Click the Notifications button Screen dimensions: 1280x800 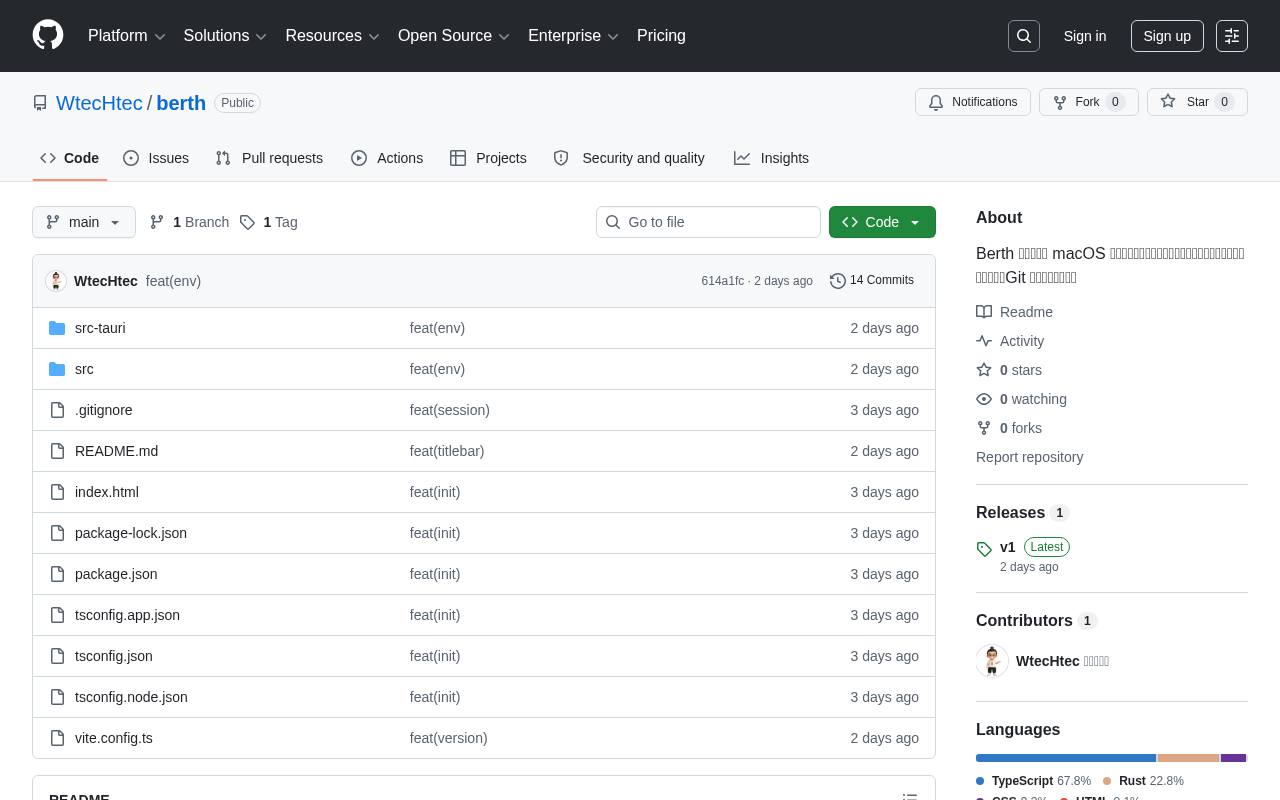click(x=973, y=102)
